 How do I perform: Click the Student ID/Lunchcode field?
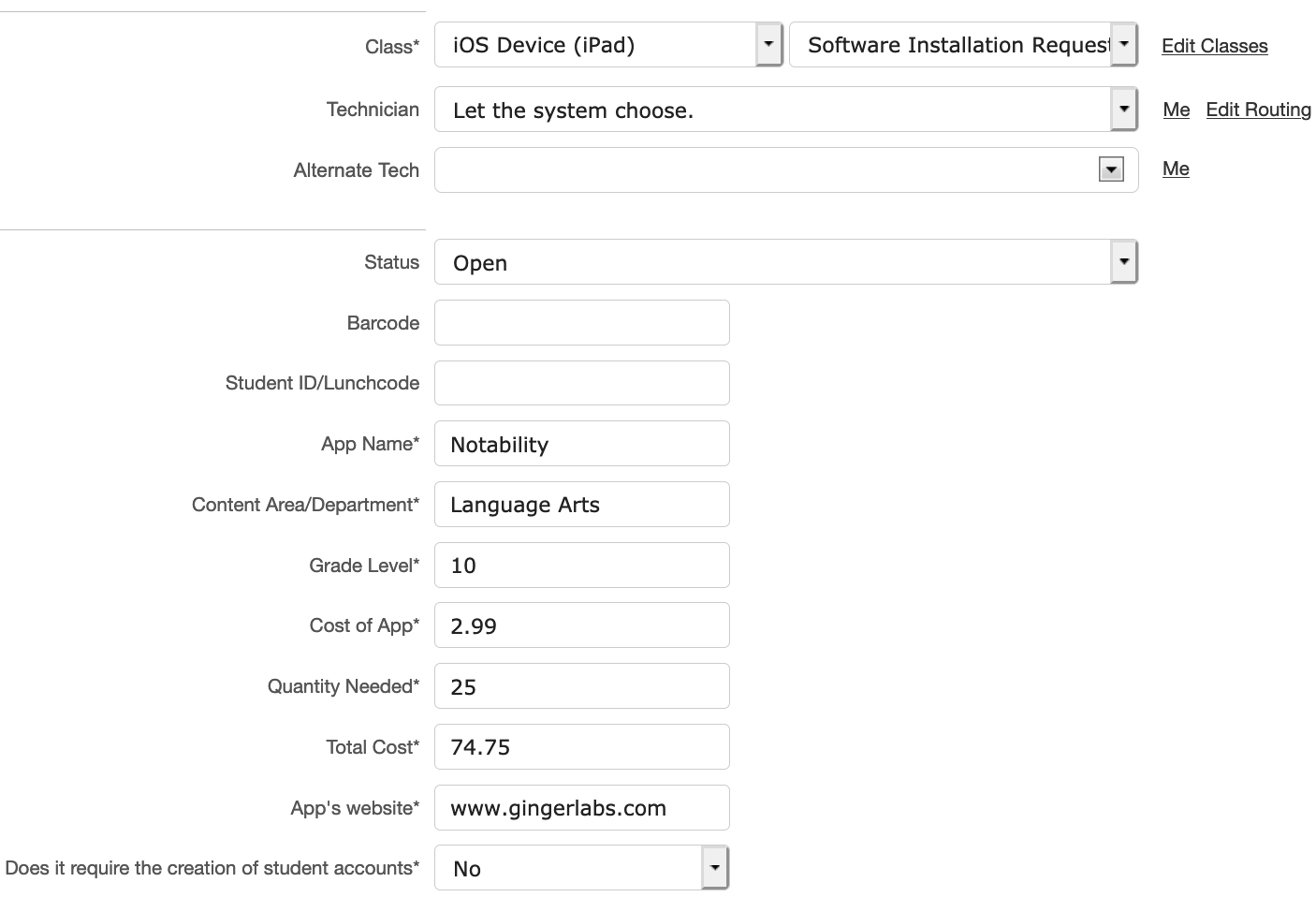point(581,383)
